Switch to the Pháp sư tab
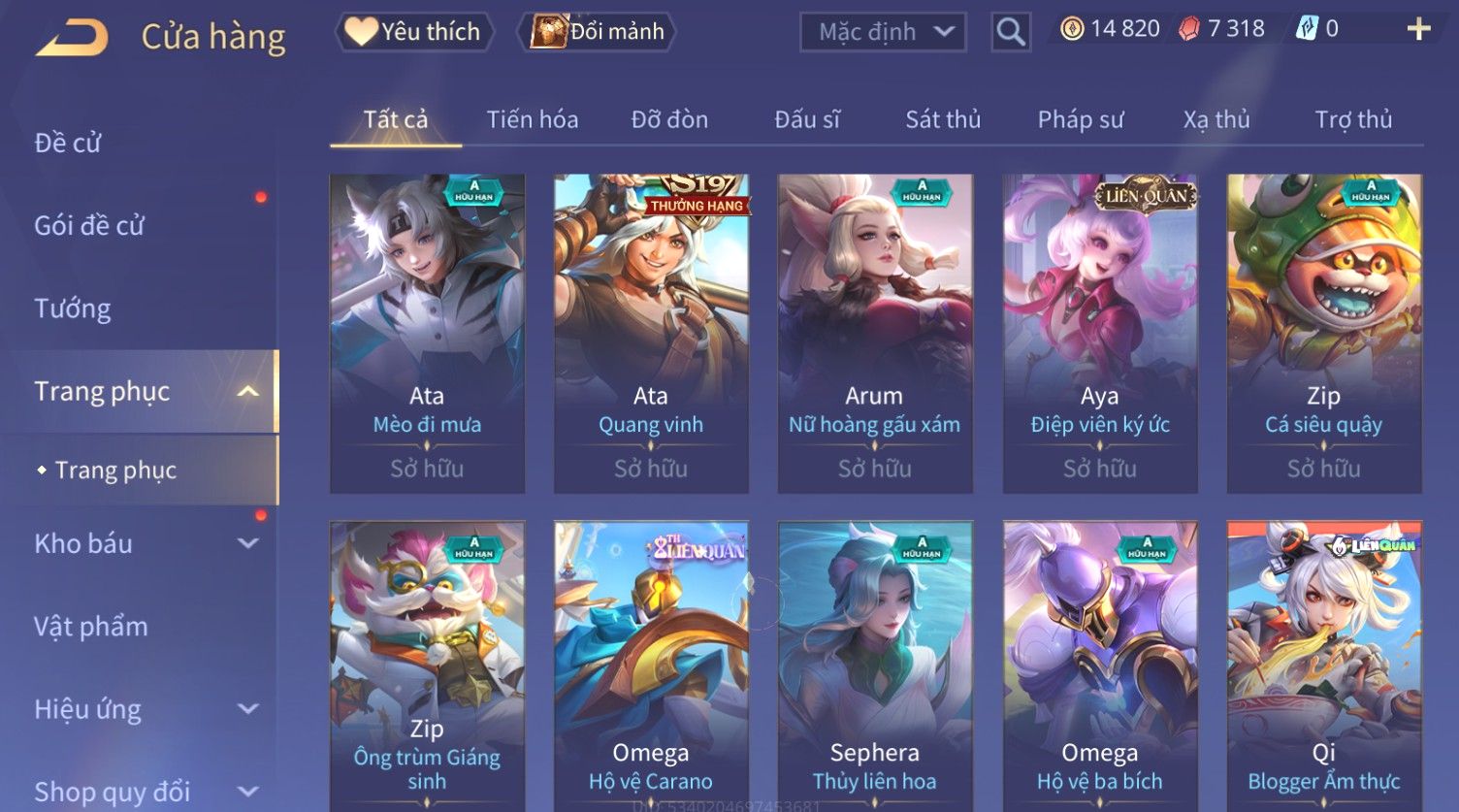1459x812 pixels. point(1081,119)
